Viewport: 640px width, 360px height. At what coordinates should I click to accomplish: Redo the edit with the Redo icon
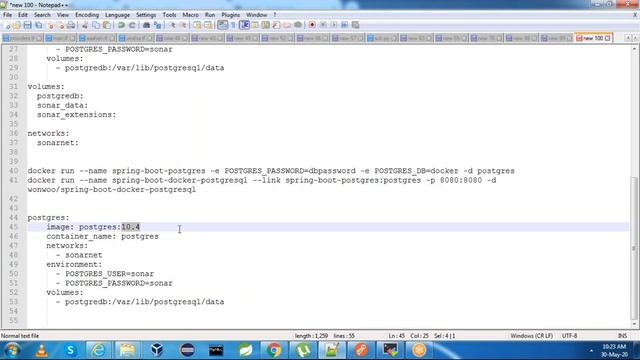tap(132, 25)
